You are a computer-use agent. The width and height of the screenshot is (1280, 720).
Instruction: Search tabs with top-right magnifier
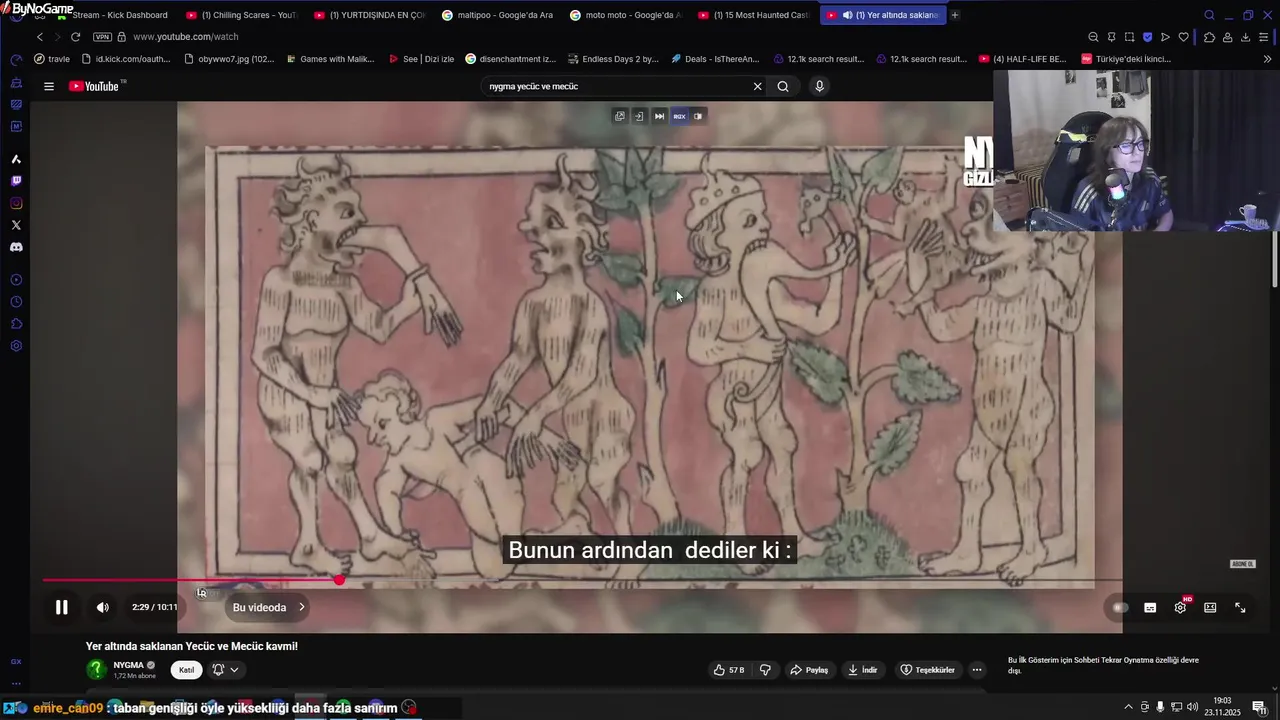[1209, 15]
